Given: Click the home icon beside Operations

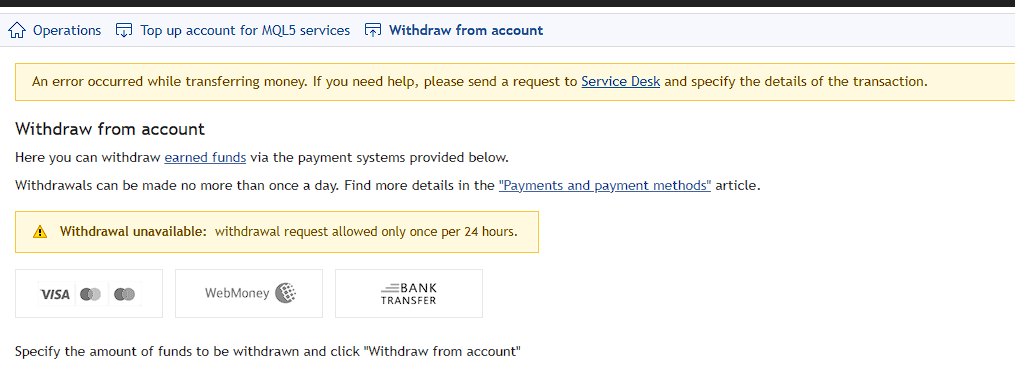Looking at the screenshot, I should (x=17, y=30).
